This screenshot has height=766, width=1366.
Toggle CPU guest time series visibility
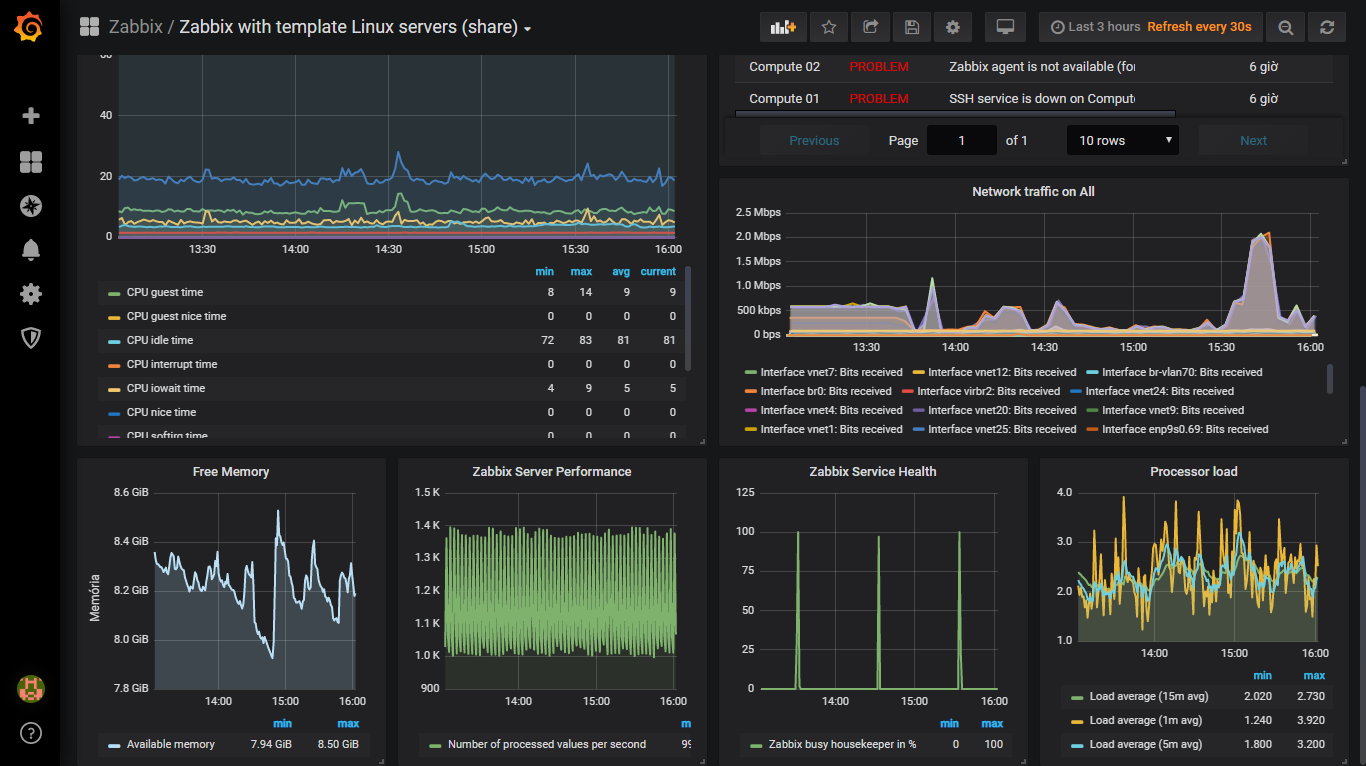[164, 292]
